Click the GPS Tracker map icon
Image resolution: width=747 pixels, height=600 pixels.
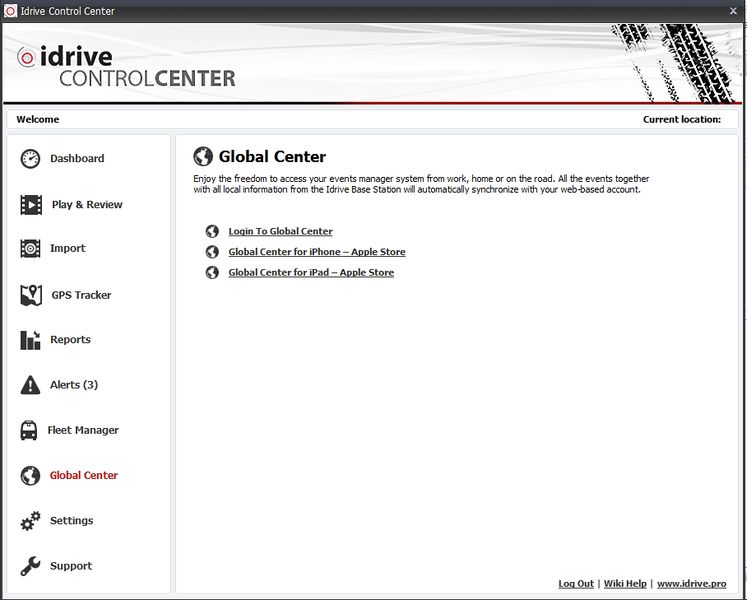click(31, 295)
